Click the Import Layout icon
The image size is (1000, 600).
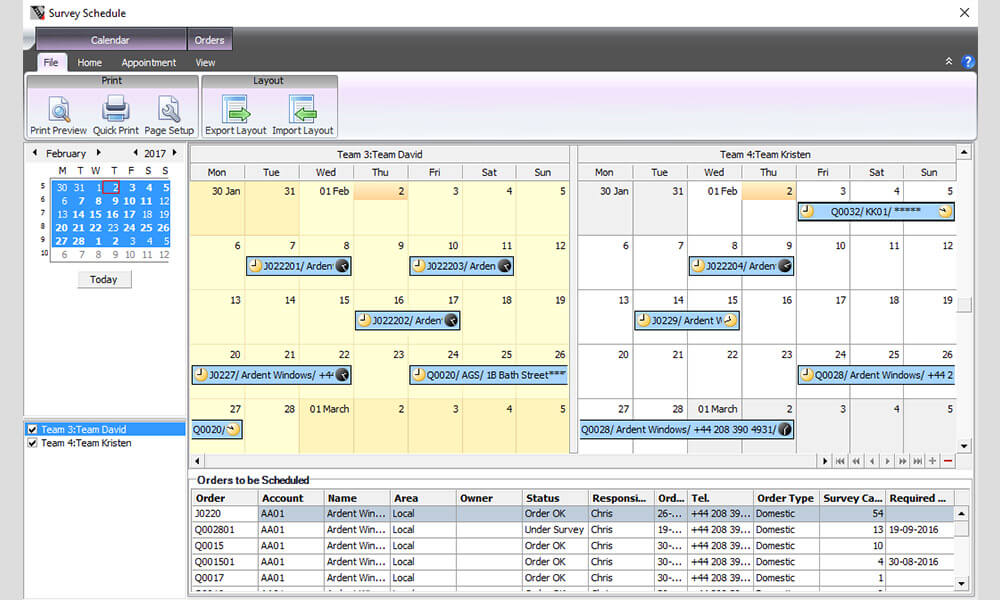(x=302, y=110)
